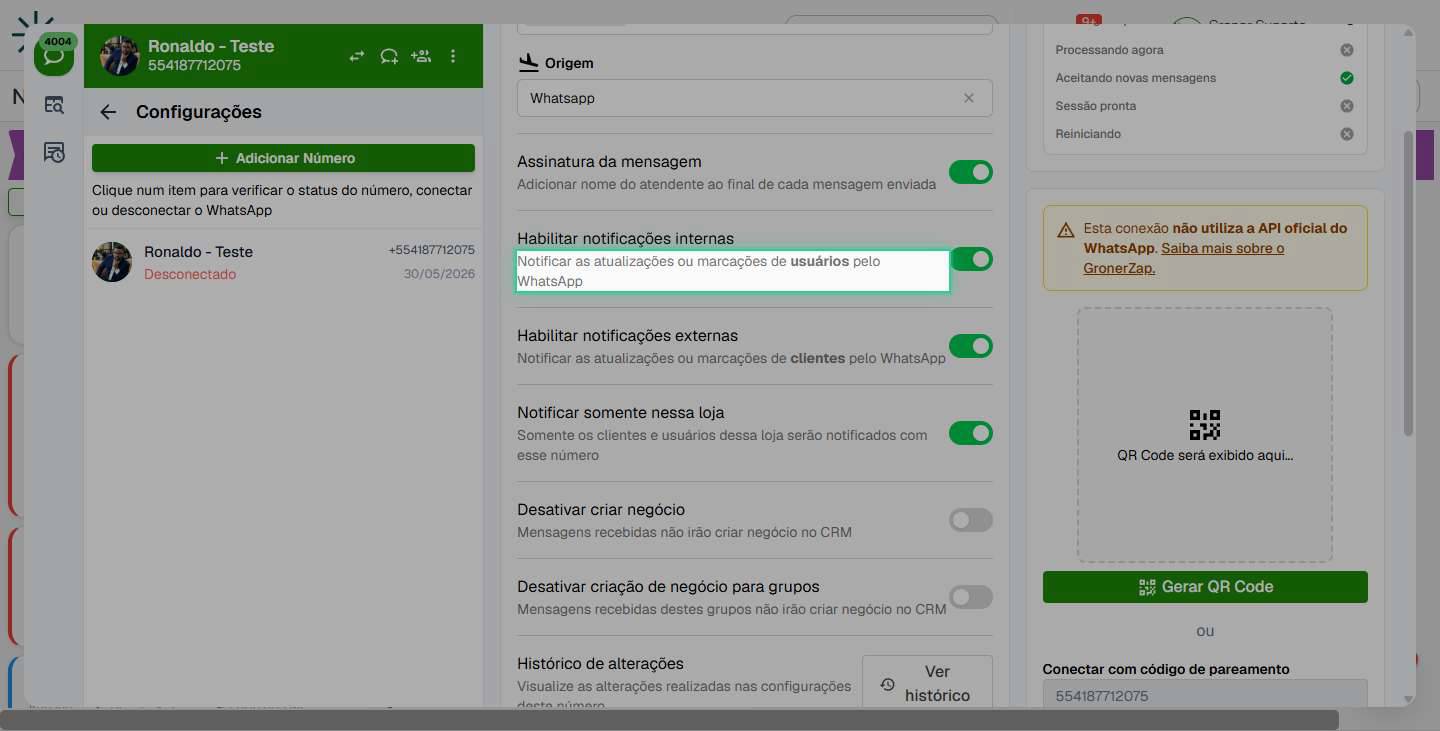Click the Processando agora status icon
Screen dimensions: 1440x731
[x=1347, y=50]
